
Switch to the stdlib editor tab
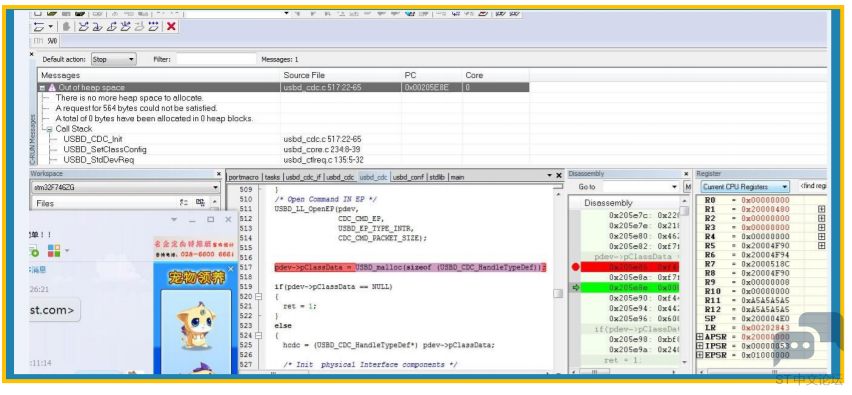[436, 177]
